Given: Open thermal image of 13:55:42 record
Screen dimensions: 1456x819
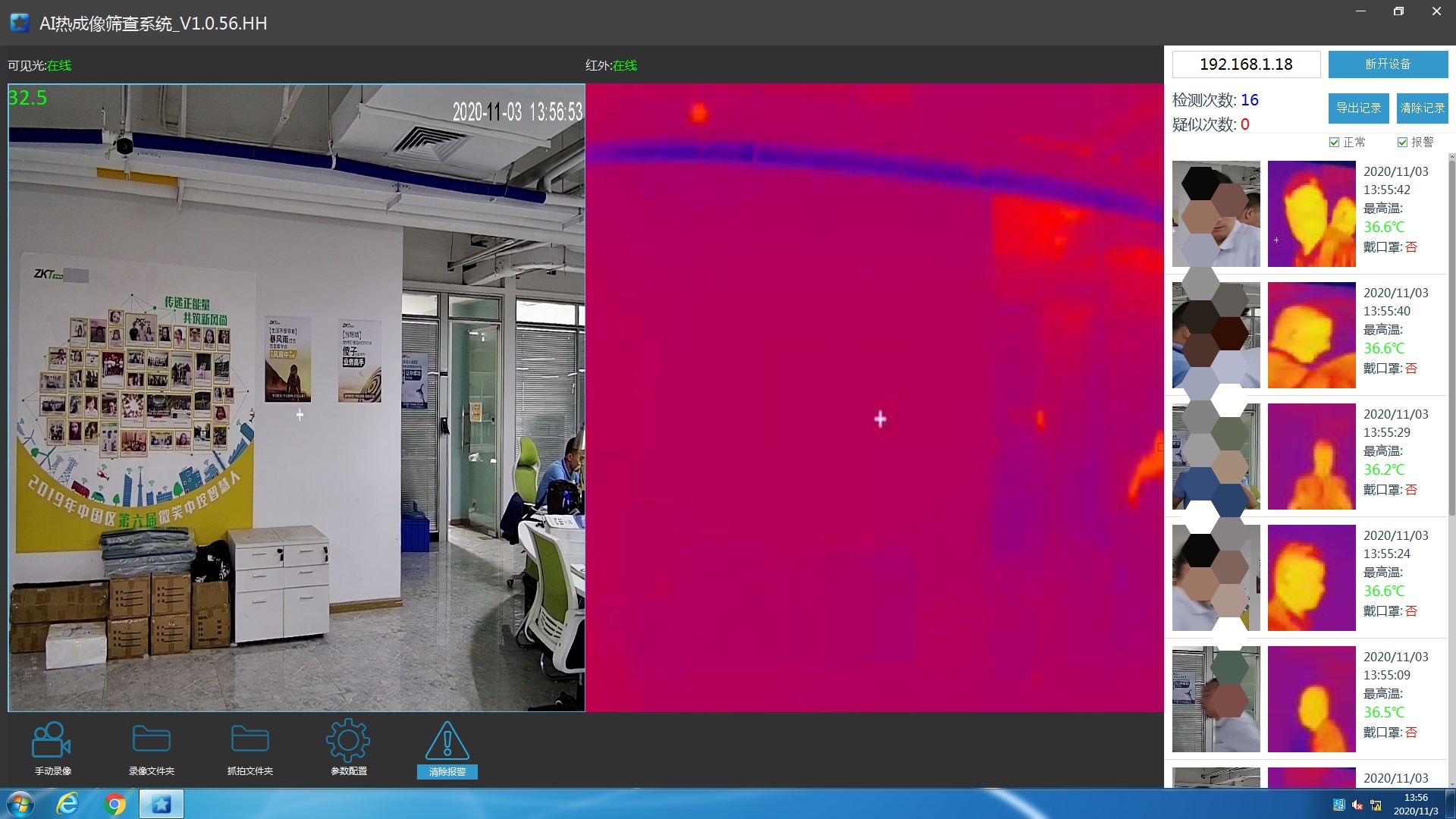Looking at the screenshot, I should pyautogui.click(x=1311, y=213).
